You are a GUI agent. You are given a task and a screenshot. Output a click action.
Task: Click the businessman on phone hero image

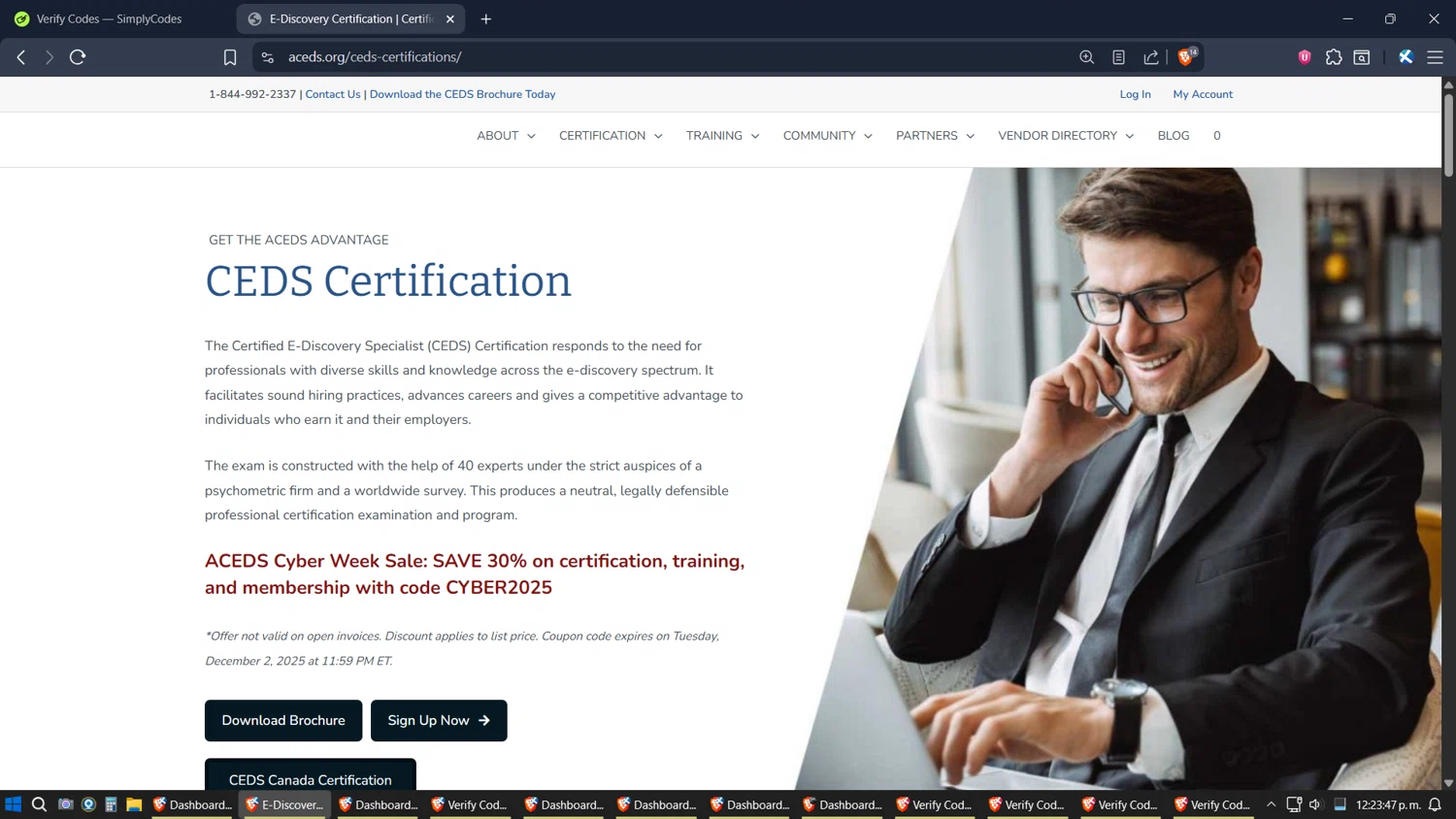pos(1116,478)
